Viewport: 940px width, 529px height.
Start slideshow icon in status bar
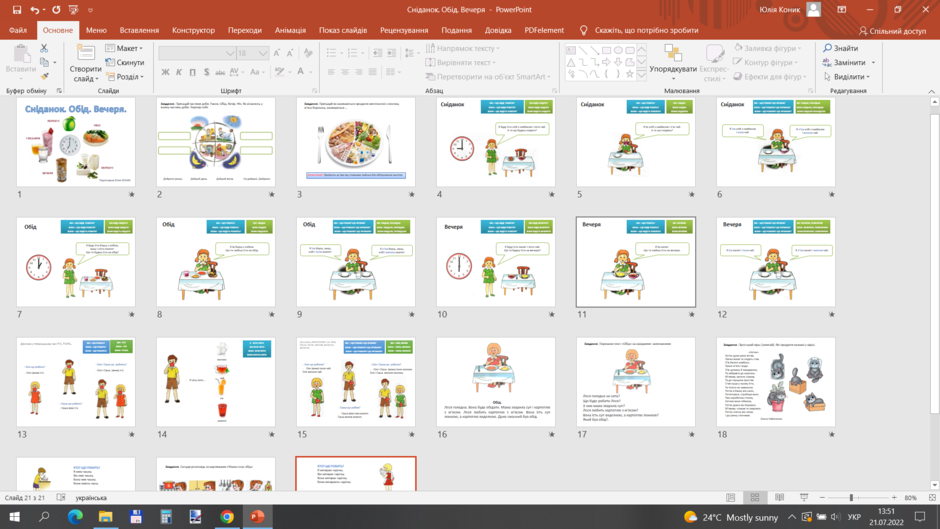click(804, 498)
